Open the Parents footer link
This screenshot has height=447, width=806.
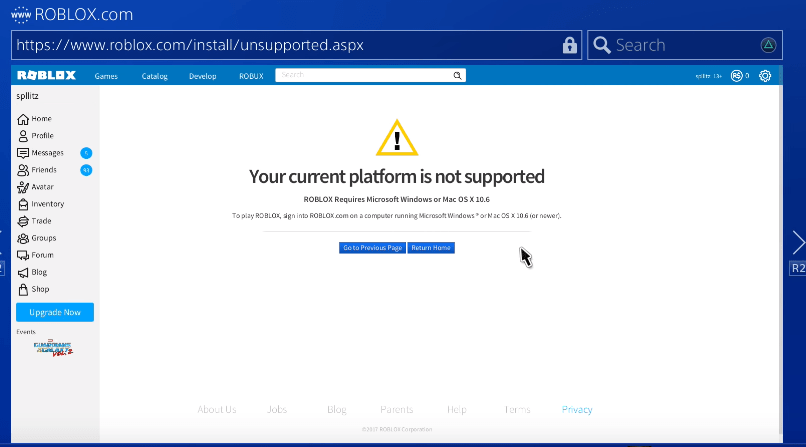point(396,409)
